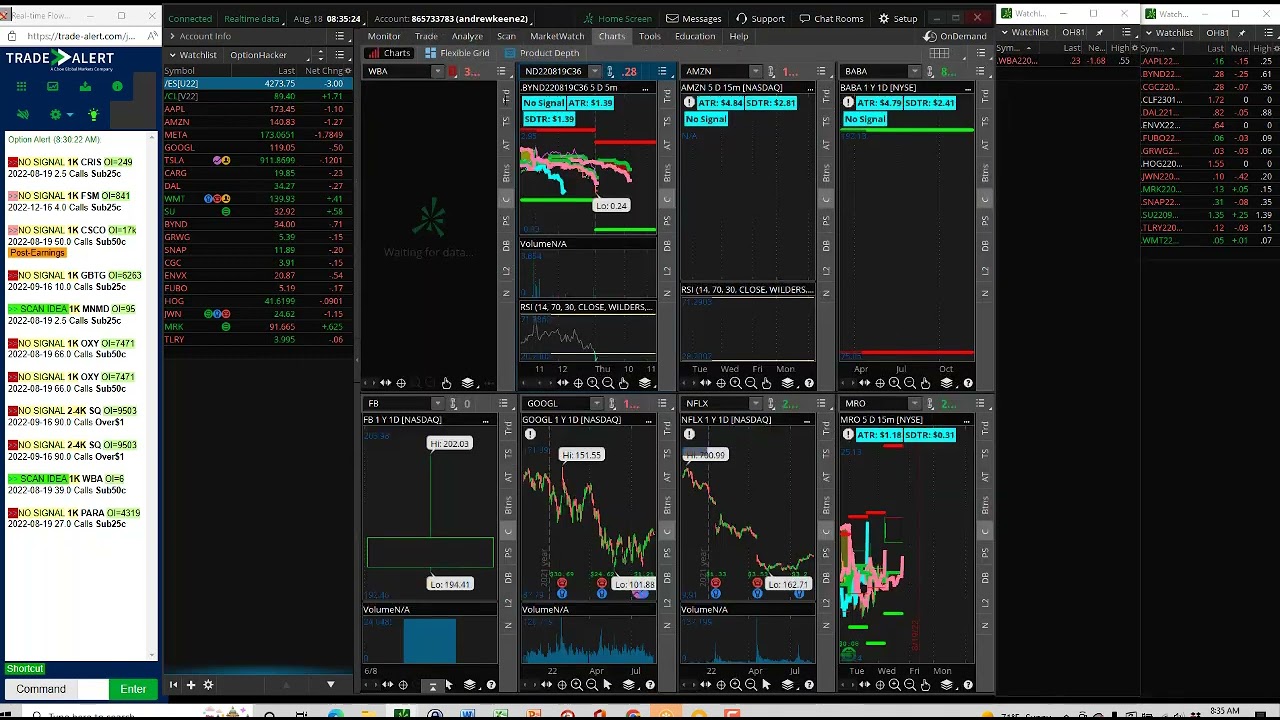Add a gadget with the plus icon
This screenshot has width=1280, height=720.
(190, 685)
